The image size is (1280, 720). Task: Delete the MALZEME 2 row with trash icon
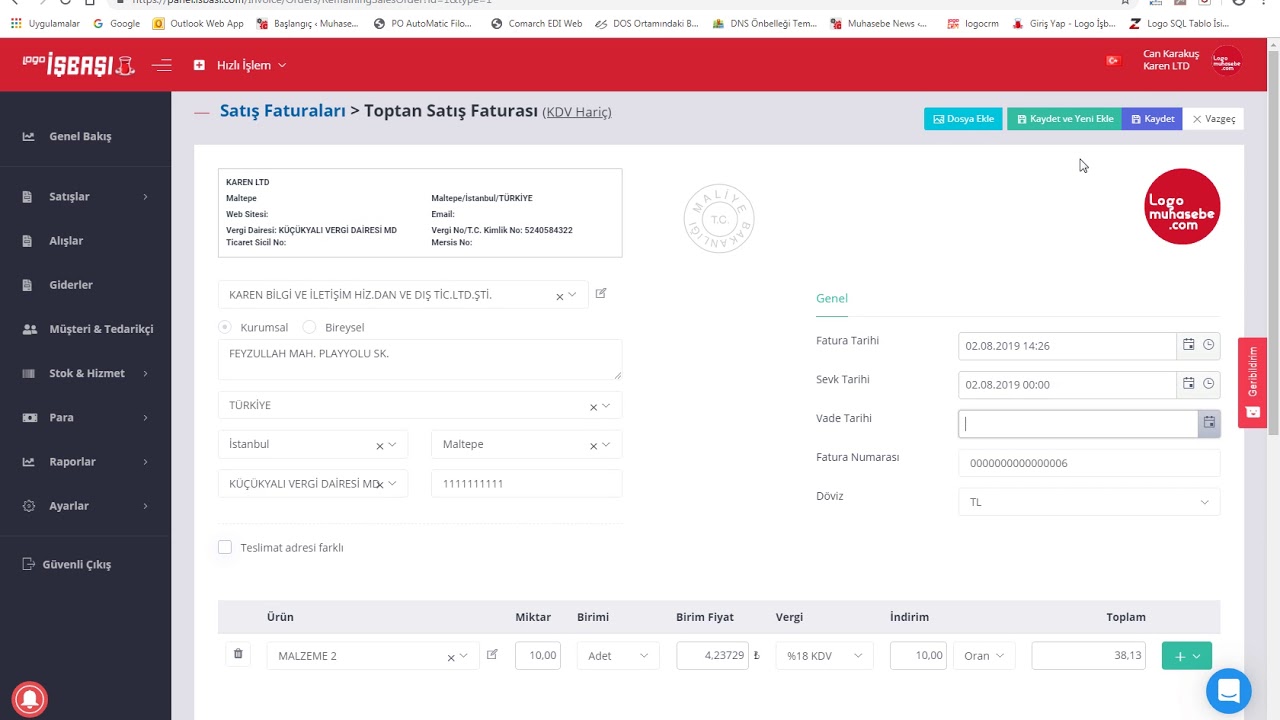click(238, 654)
